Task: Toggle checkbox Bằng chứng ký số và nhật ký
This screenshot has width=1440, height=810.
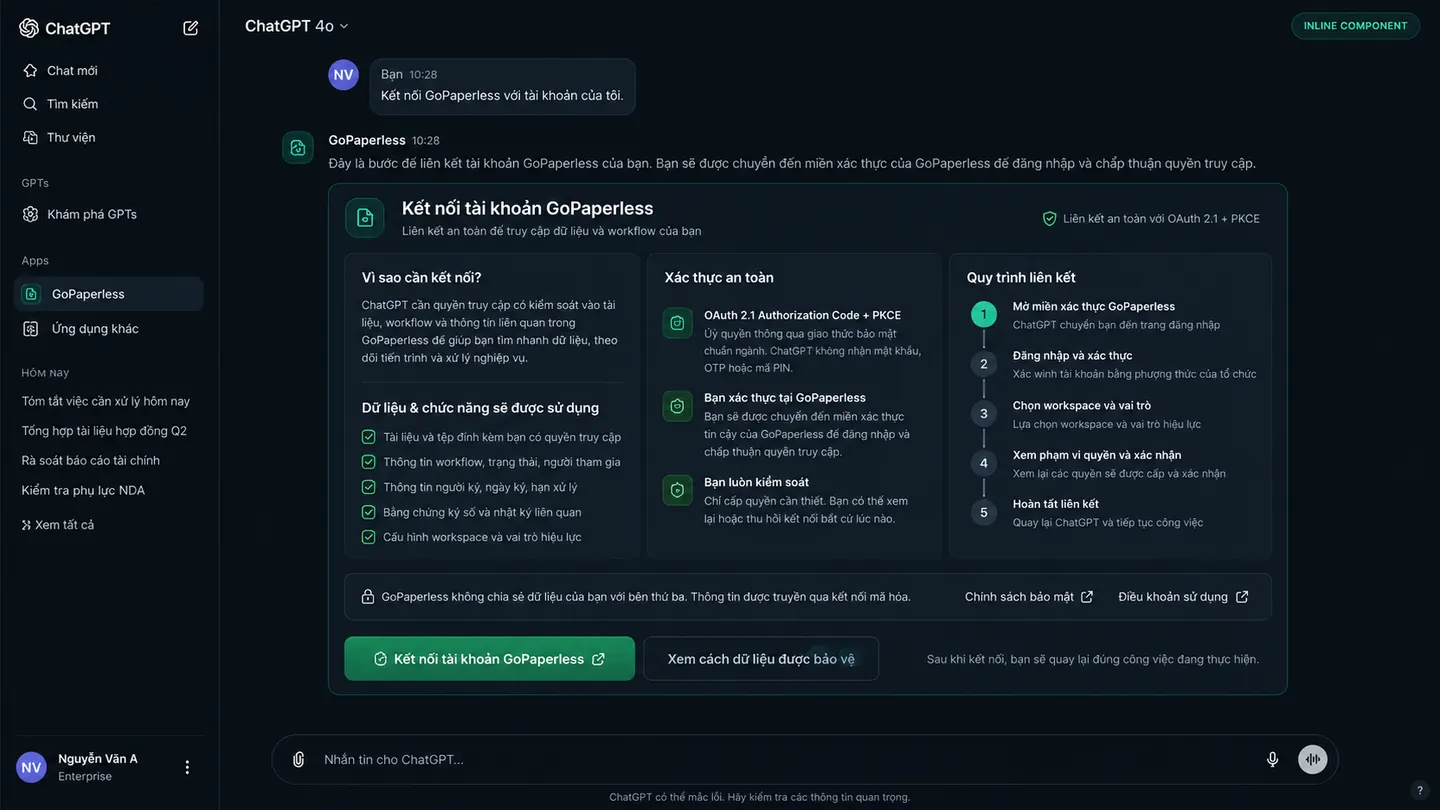Action: [368, 512]
